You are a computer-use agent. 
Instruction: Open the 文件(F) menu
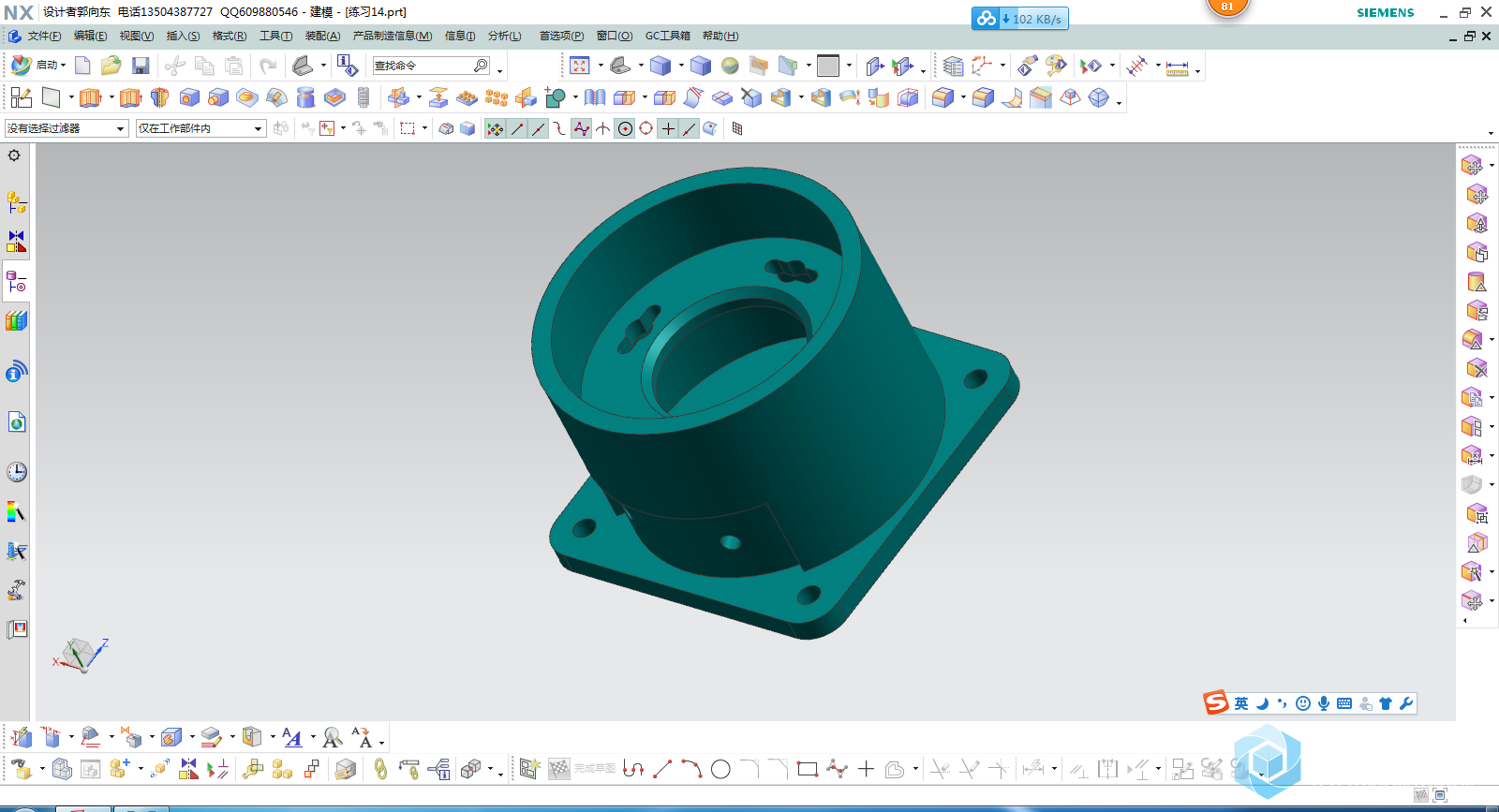pyautogui.click(x=44, y=36)
